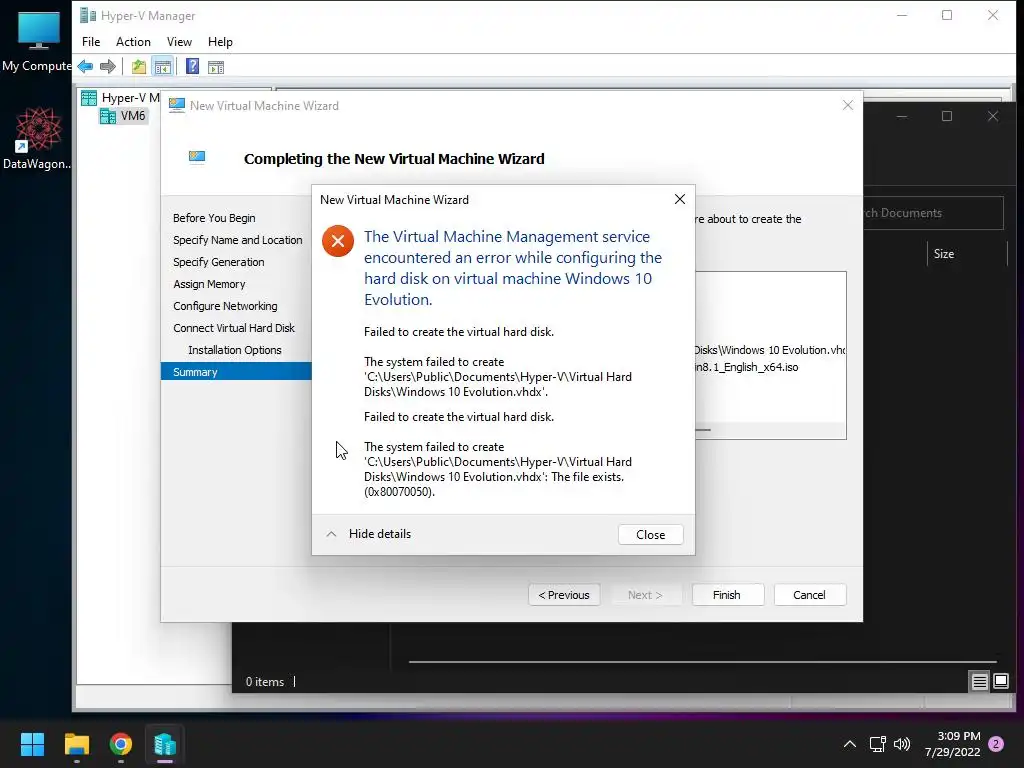Viewport: 1024px width, 768px height.
Task: Click the first 'Failed to create the virtual hard disk.' line
Action: (458, 332)
